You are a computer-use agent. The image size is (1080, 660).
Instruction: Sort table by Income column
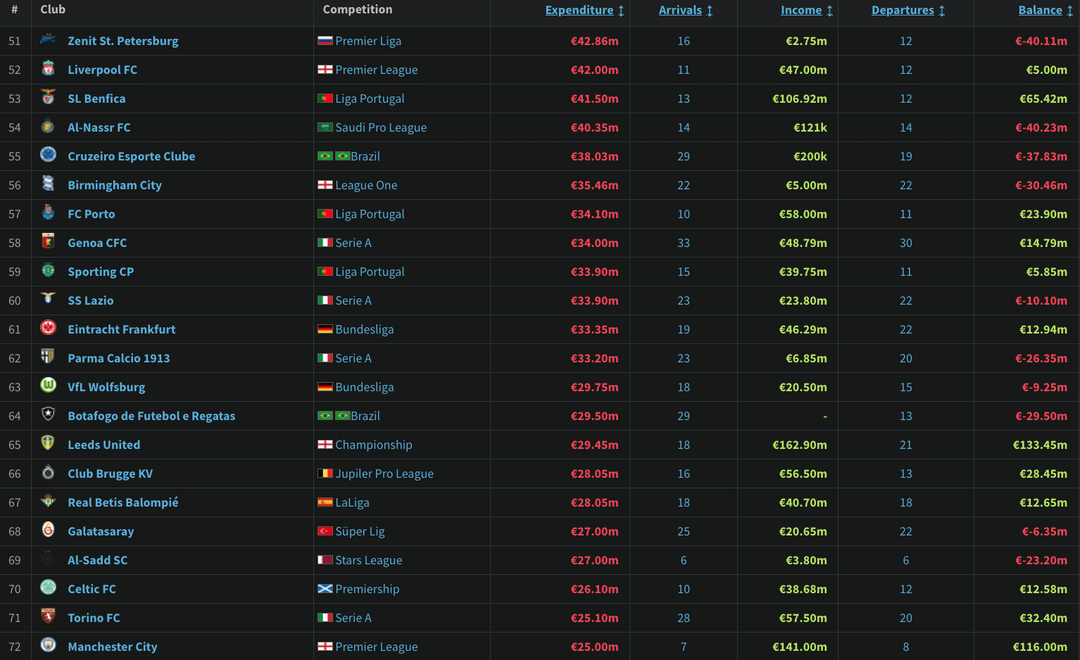(807, 10)
